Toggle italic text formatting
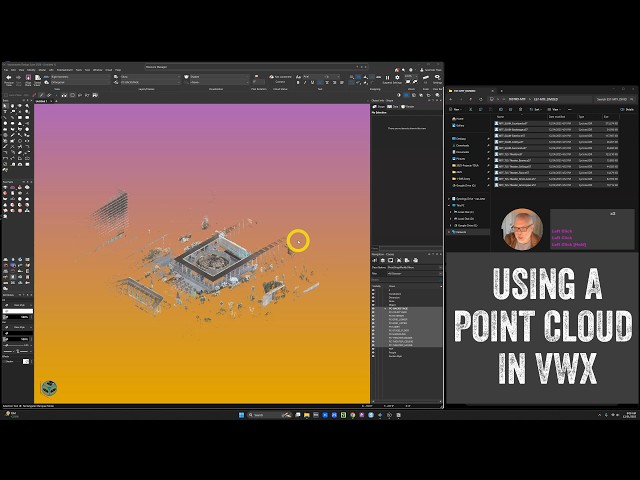 (305, 82)
